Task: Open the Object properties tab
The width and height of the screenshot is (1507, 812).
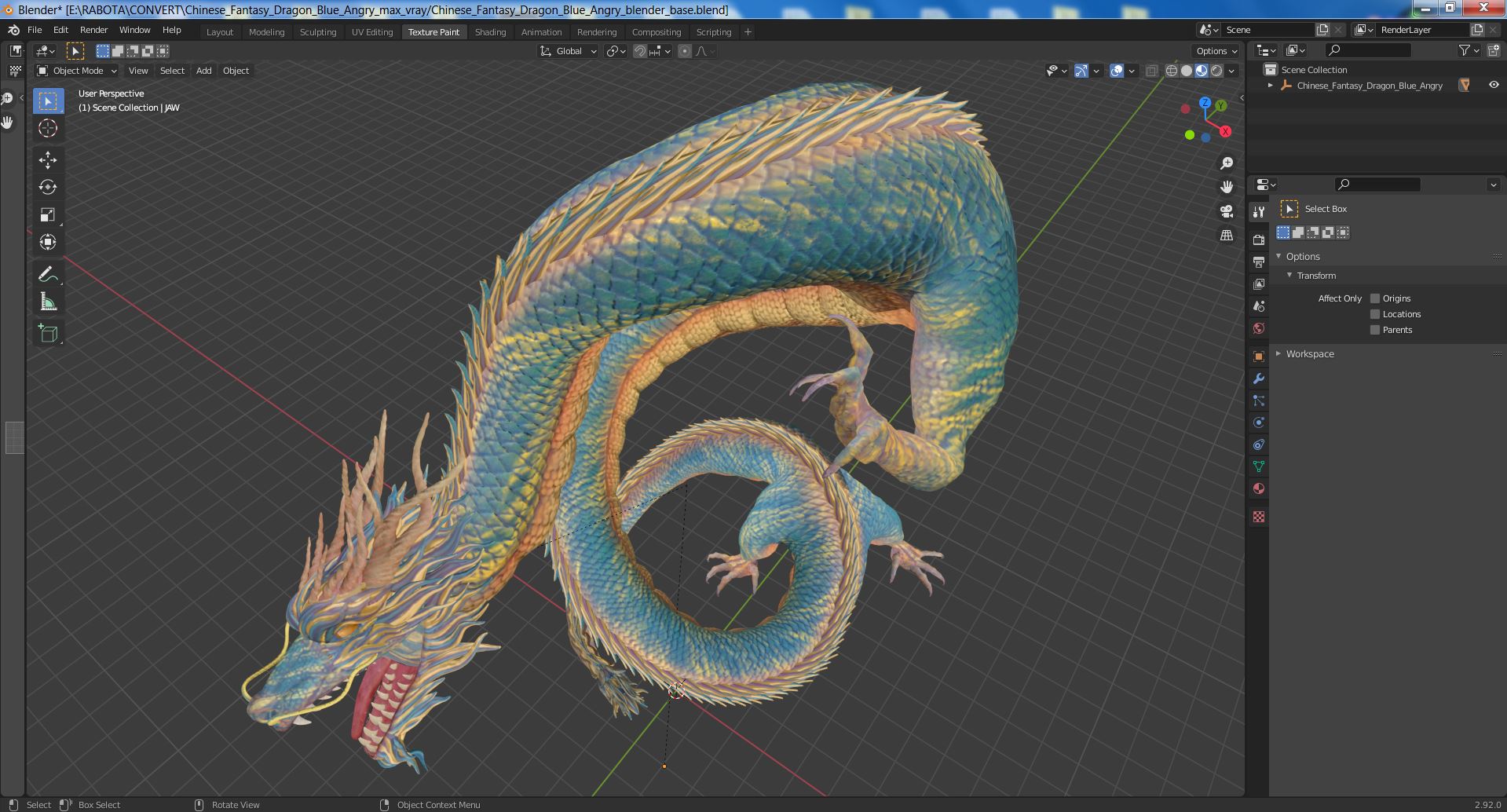Action: coord(1259,357)
